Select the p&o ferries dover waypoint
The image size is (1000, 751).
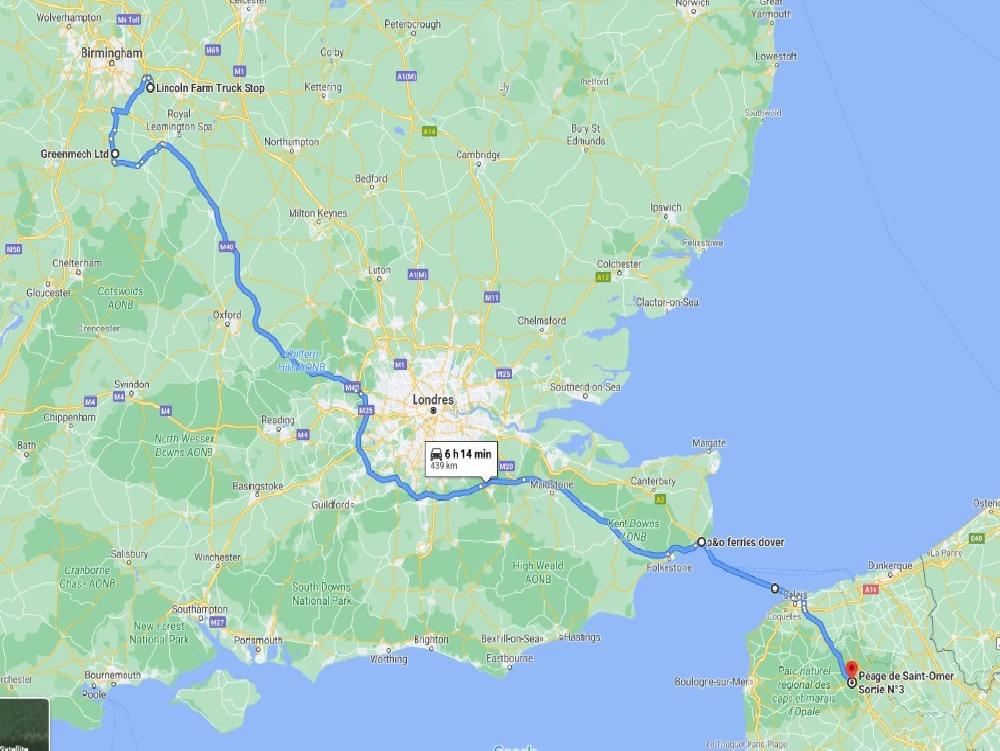701,543
